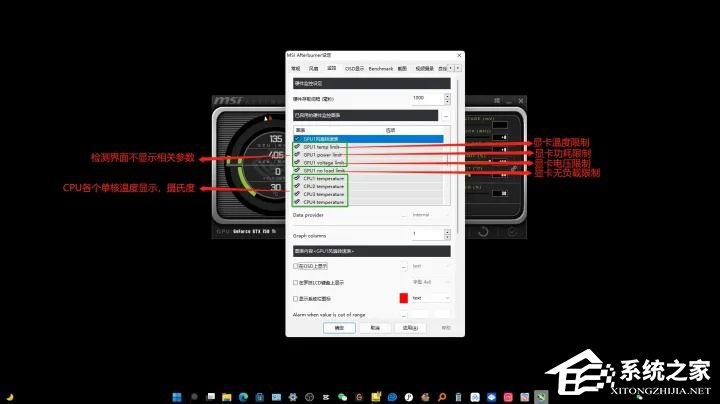
Task: Uncheck the GPU1 voltage limit graph checkmark
Action: click(297, 162)
